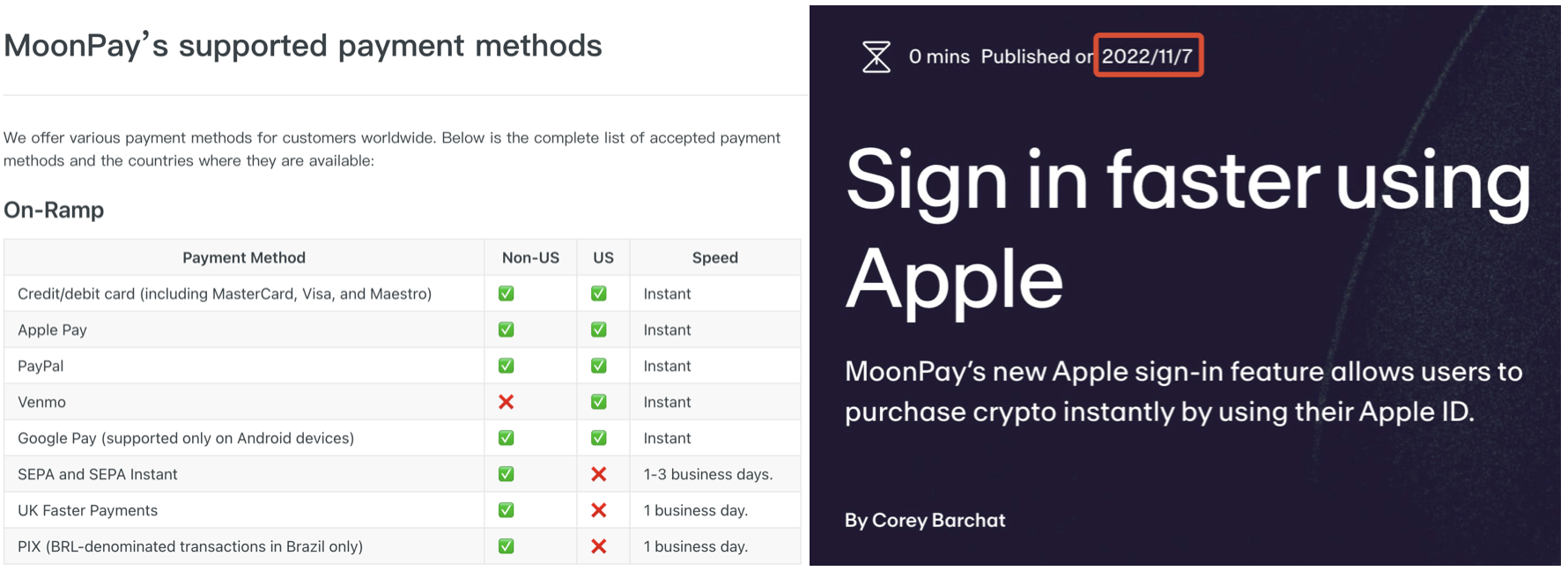Click the published date 2022/11/7
This screenshot has height=571, width=1568.
click(1147, 56)
